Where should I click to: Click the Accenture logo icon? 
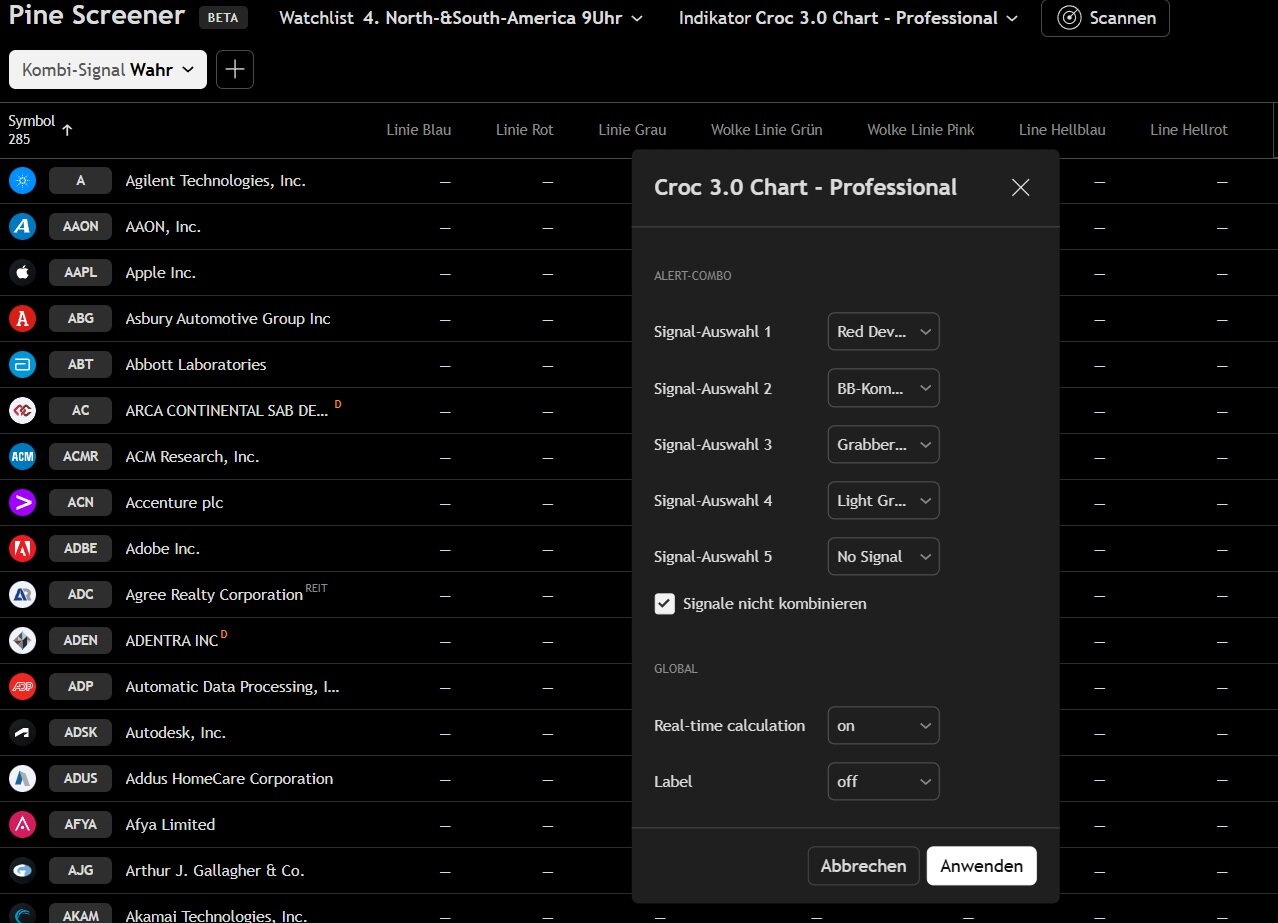[x=23, y=503]
